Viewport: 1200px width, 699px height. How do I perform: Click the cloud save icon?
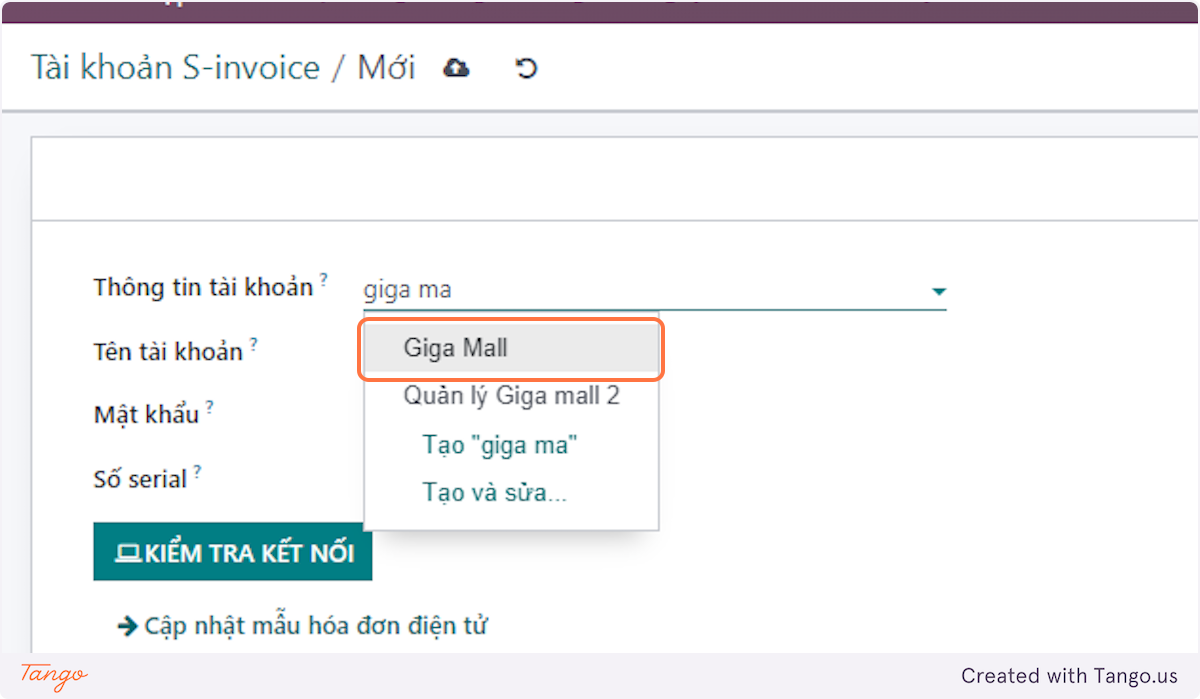point(457,68)
